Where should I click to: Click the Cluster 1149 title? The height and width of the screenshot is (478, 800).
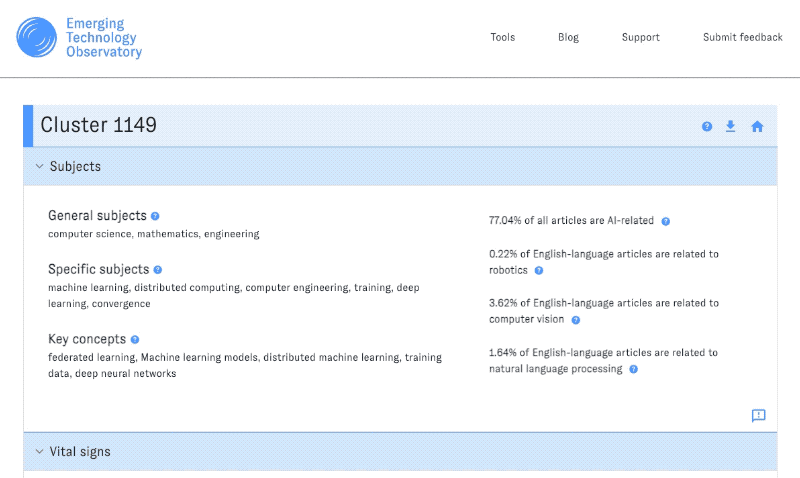point(98,126)
